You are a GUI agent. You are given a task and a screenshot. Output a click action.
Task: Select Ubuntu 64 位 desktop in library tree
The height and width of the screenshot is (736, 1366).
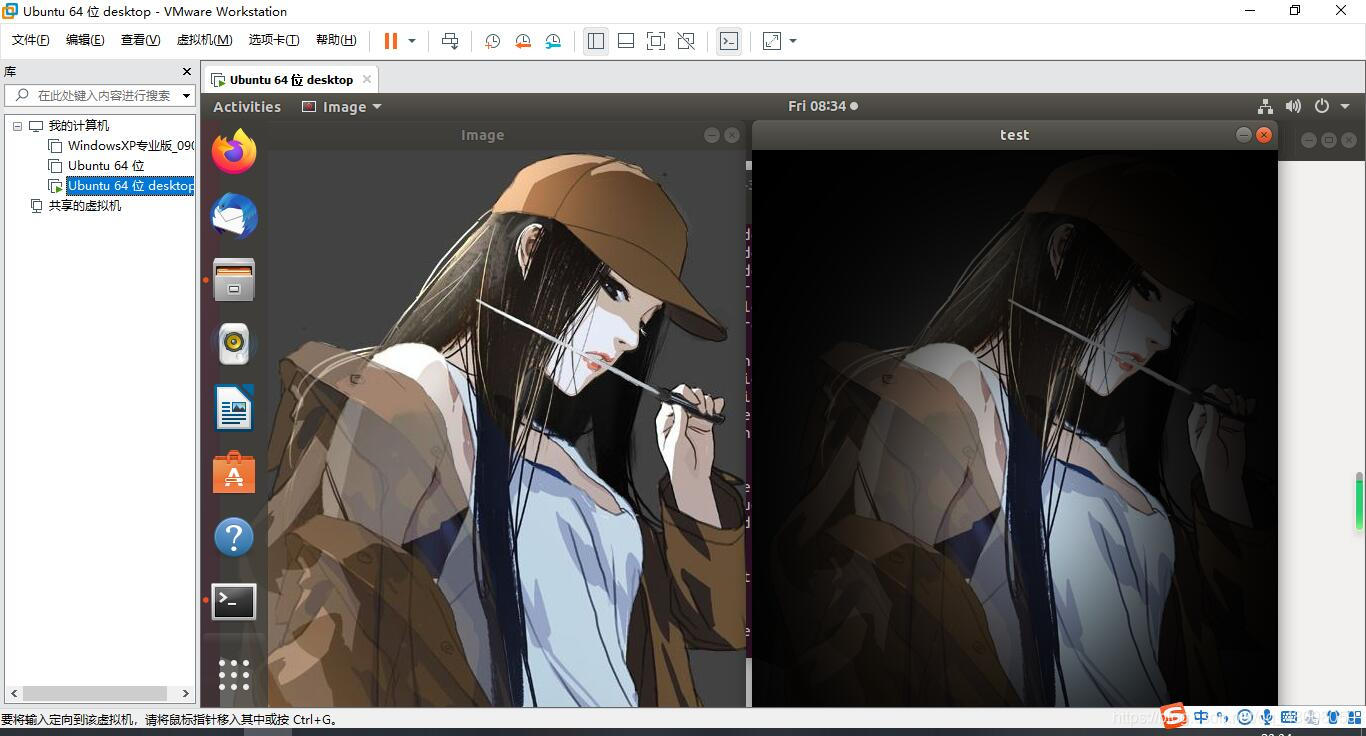pyautogui.click(x=130, y=186)
